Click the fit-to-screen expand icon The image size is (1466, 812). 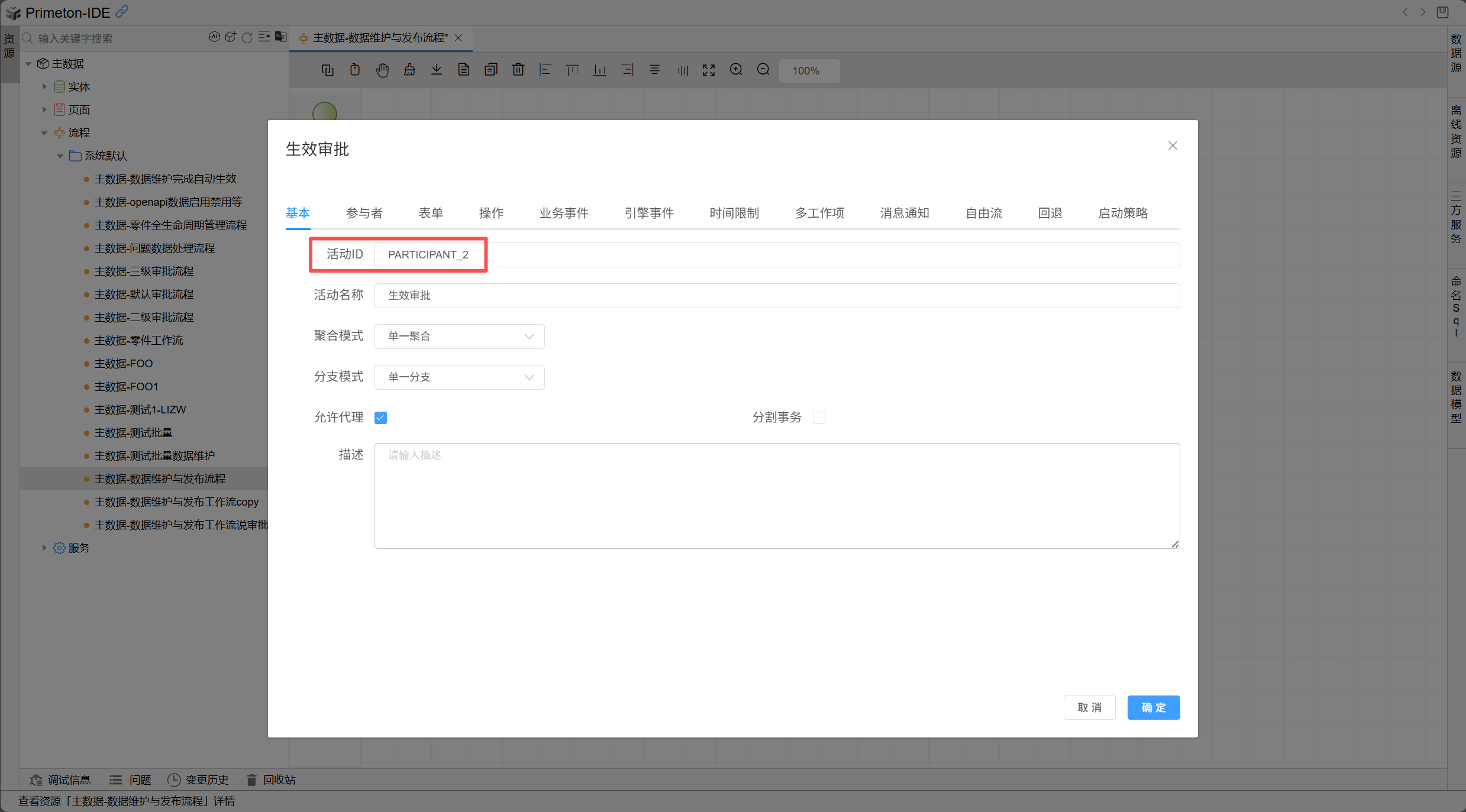(x=709, y=70)
